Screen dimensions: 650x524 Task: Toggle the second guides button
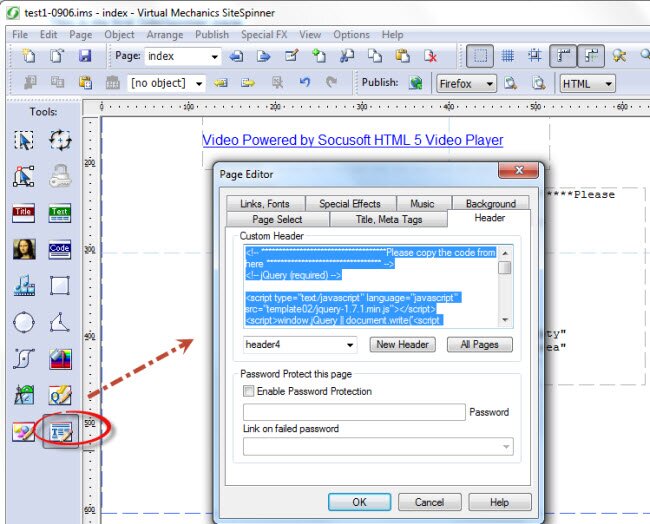591,56
